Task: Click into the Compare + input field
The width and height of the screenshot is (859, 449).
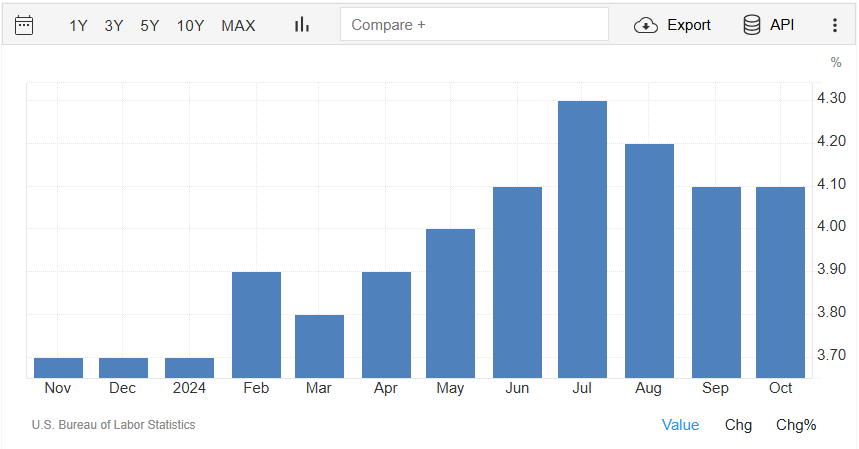Action: pyautogui.click(x=474, y=24)
